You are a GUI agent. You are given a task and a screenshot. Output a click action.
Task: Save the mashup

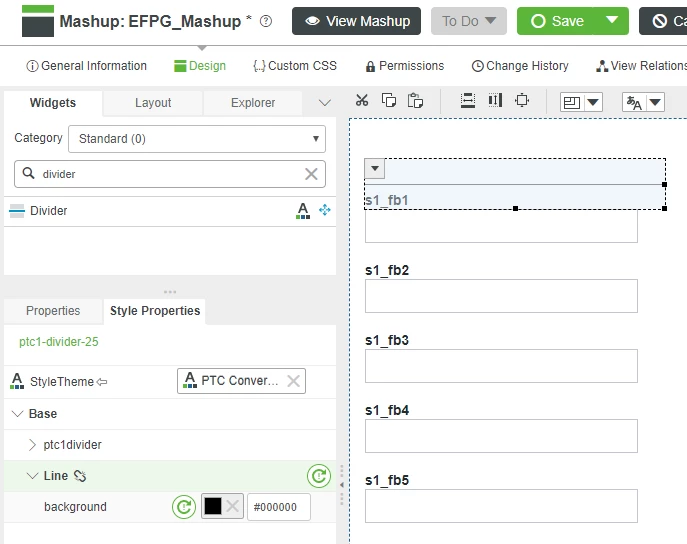pos(555,21)
